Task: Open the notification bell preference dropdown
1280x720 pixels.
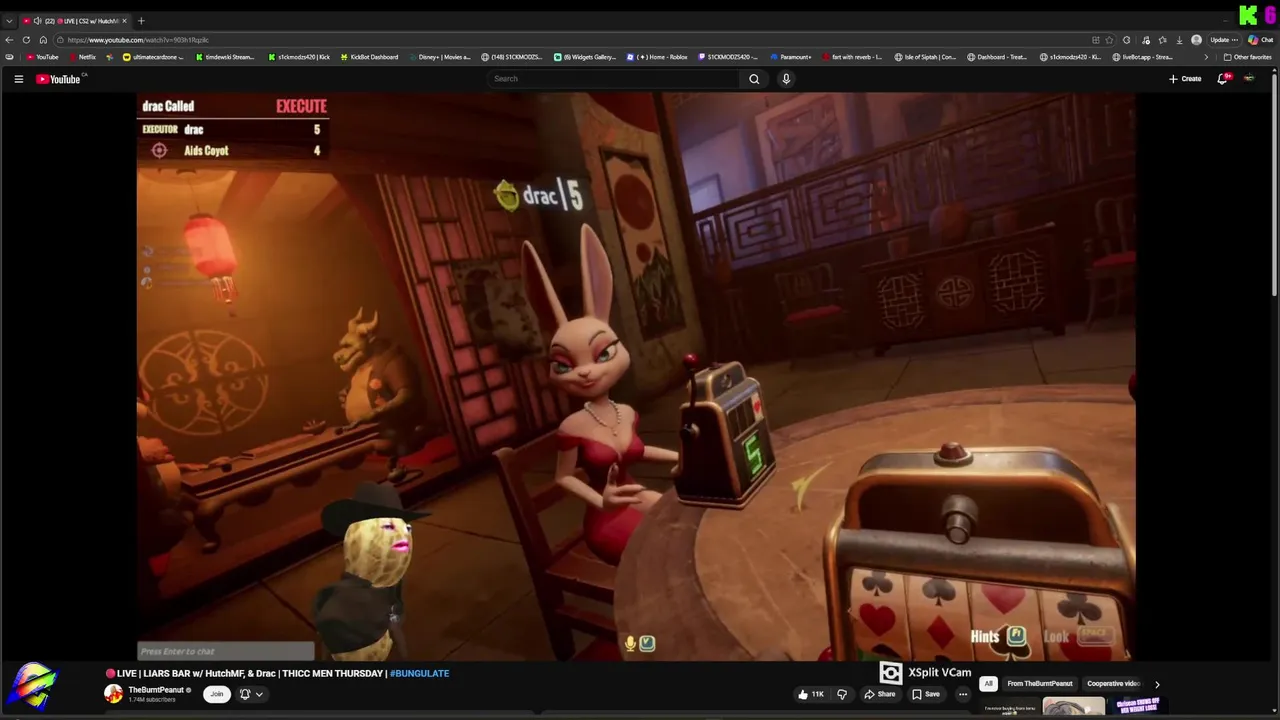Action: 251,694
